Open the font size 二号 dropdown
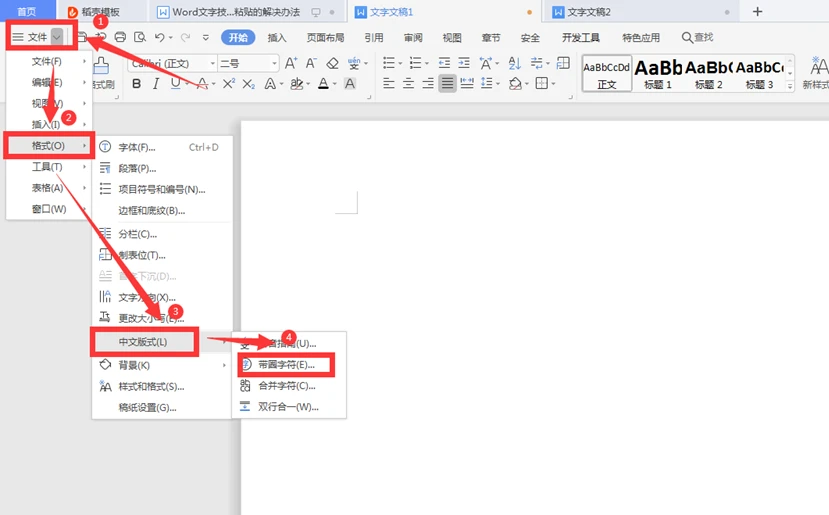 pyautogui.click(x=273, y=63)
